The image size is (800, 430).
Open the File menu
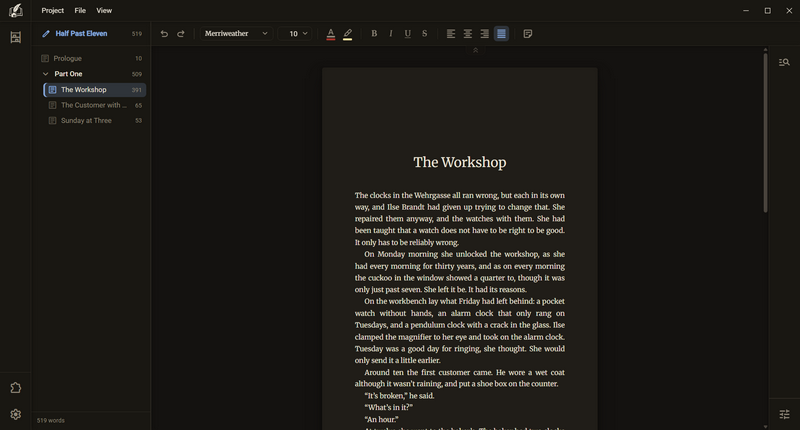(80, 10)
